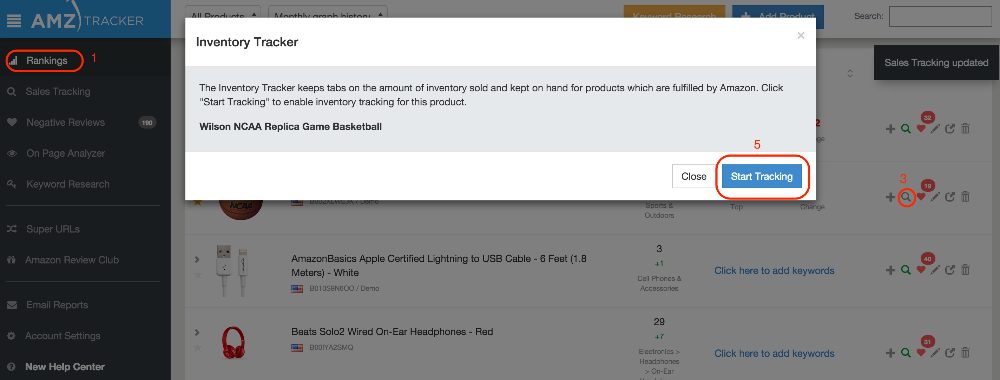
Task: Click green magnifier in Beats headphones row
Action: pyautogui.click(x=905, y=353)
